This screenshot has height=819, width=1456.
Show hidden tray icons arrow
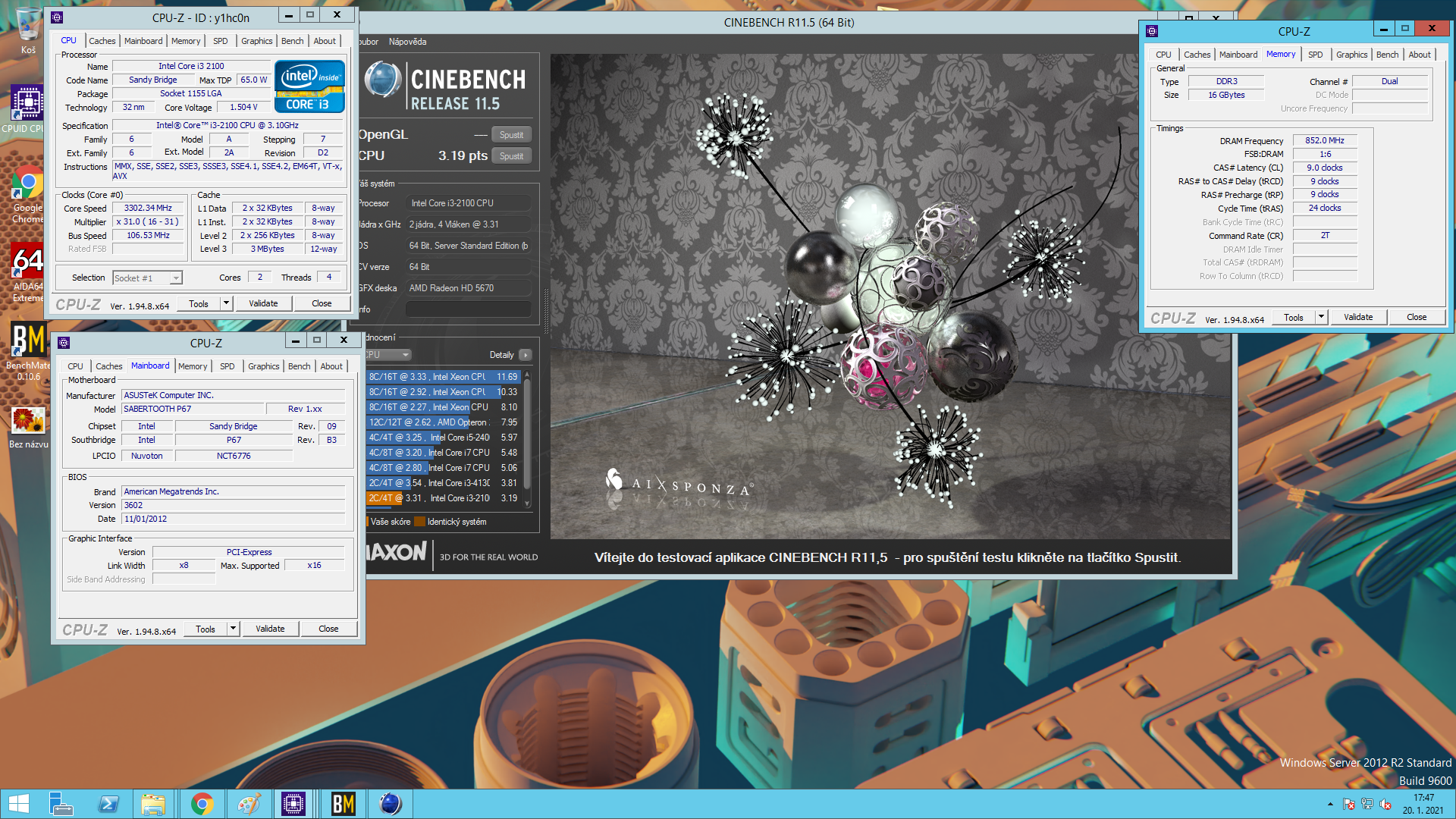1330,804
